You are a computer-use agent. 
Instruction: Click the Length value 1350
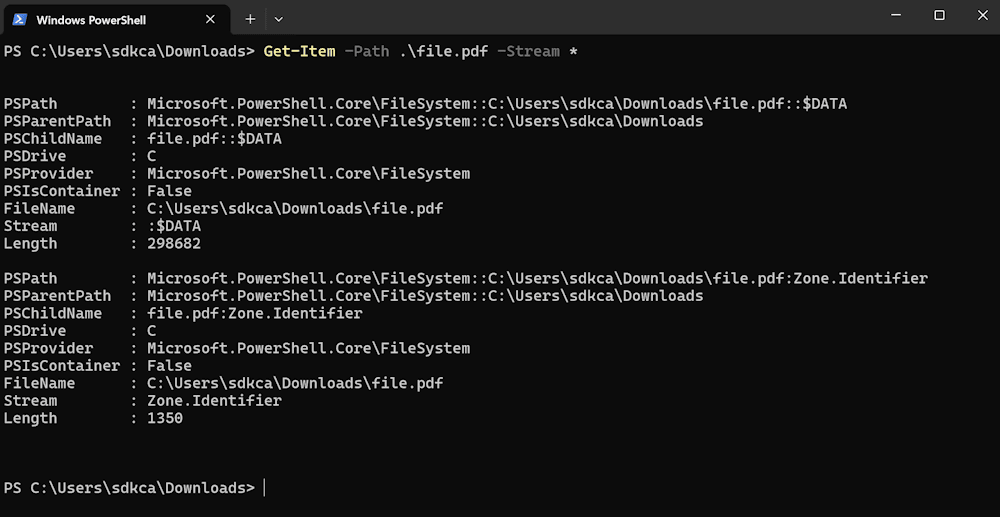tap(165, 419)
